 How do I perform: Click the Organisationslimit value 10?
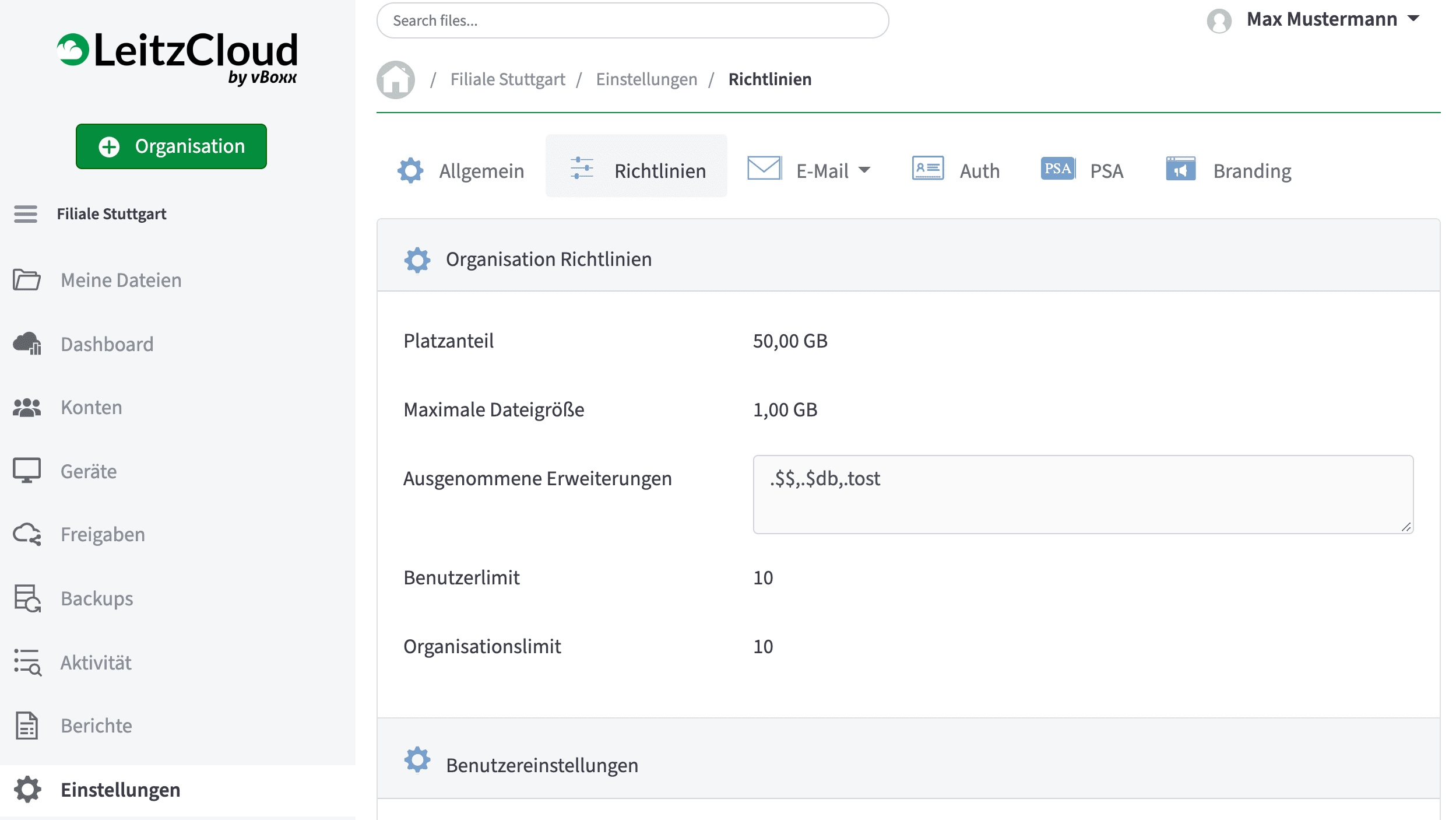click(763, 646)
